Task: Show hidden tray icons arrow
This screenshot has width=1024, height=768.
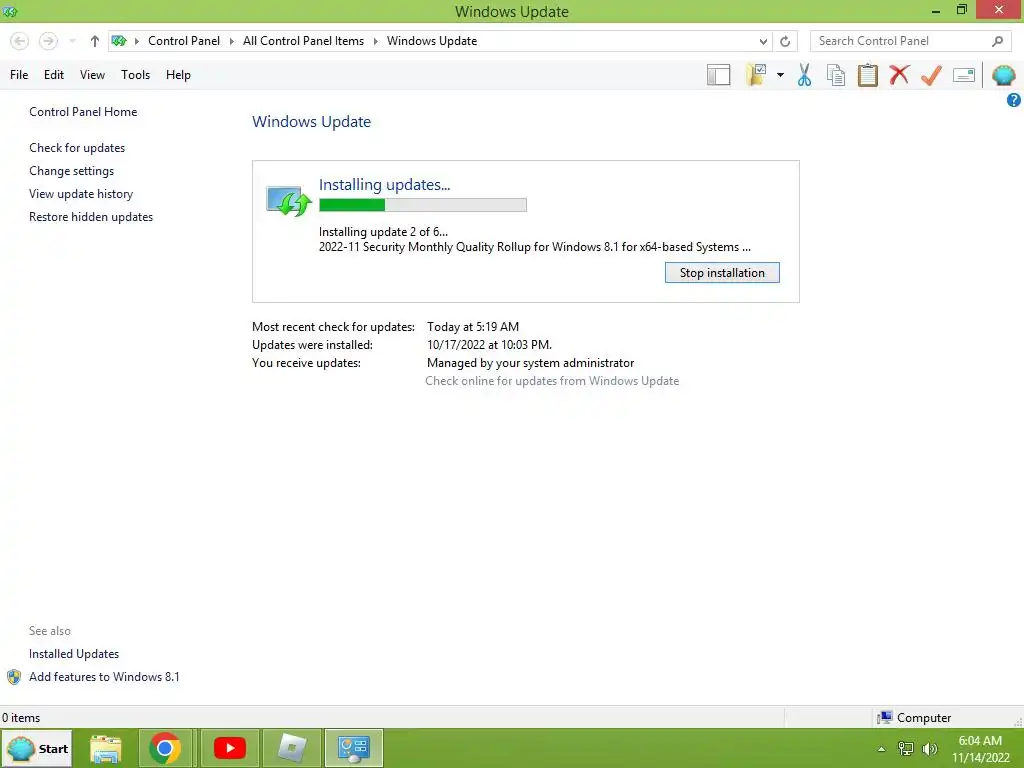Action: (x=882, y=749)
